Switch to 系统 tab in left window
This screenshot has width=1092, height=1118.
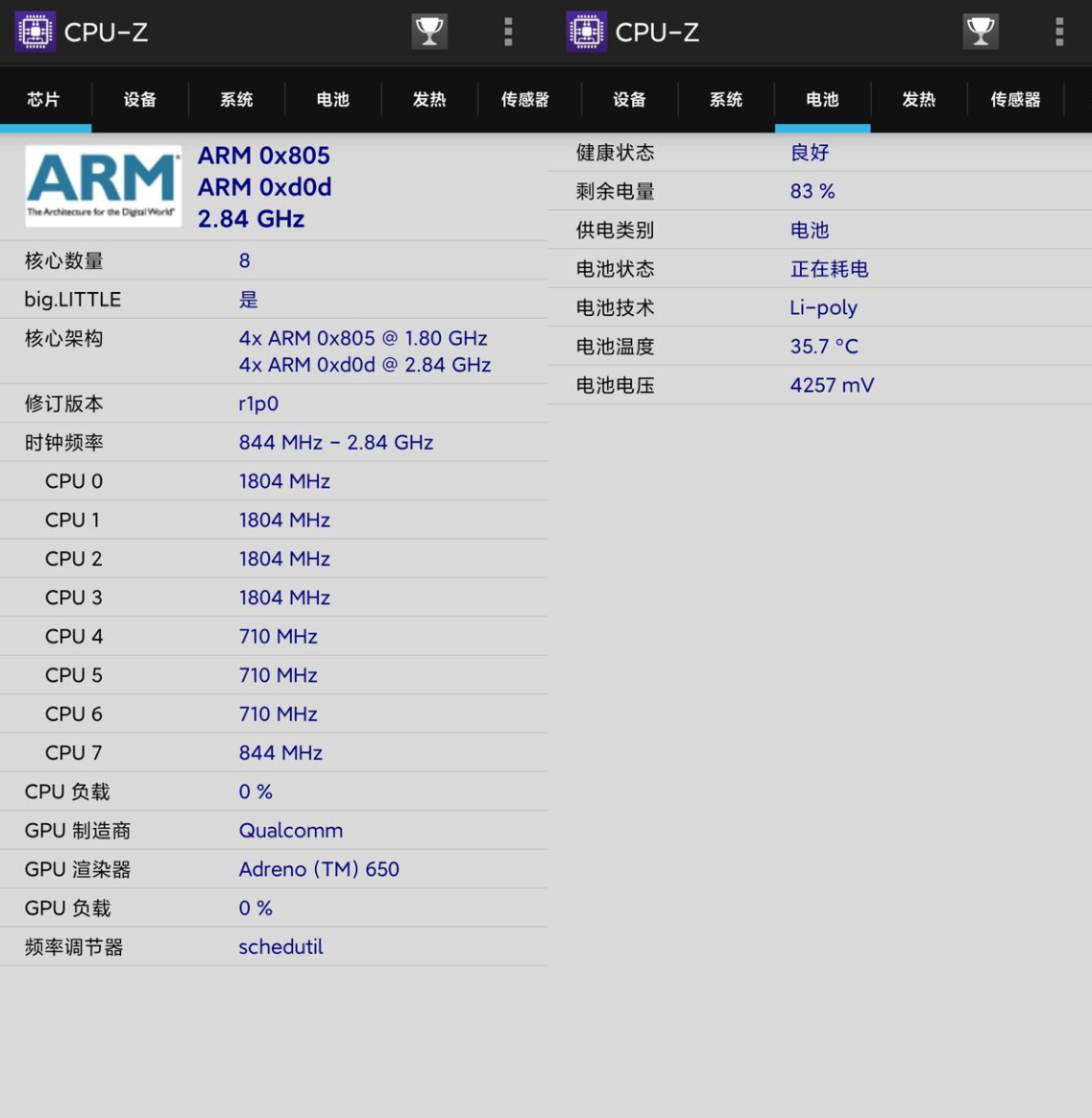click(236, 99)
